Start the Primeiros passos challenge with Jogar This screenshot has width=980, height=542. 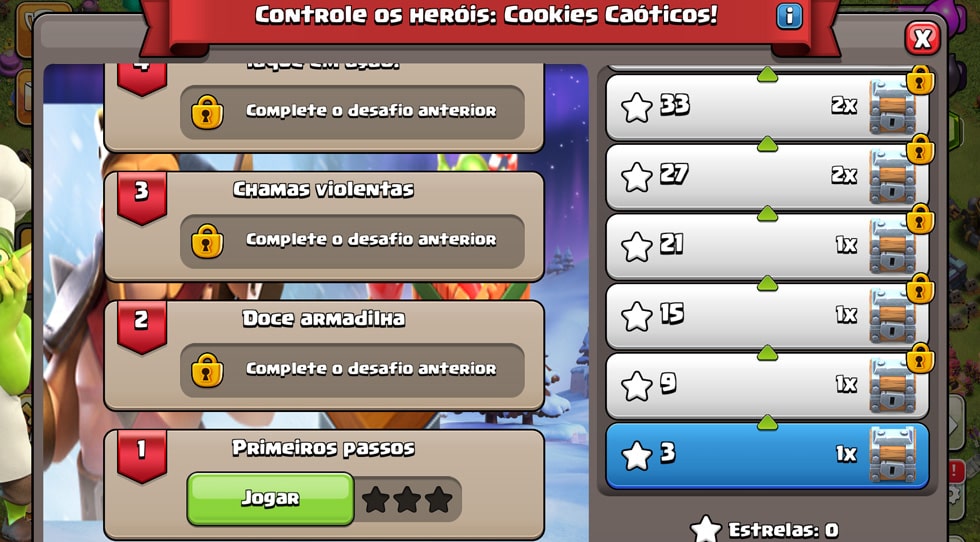tap(271, 498)
